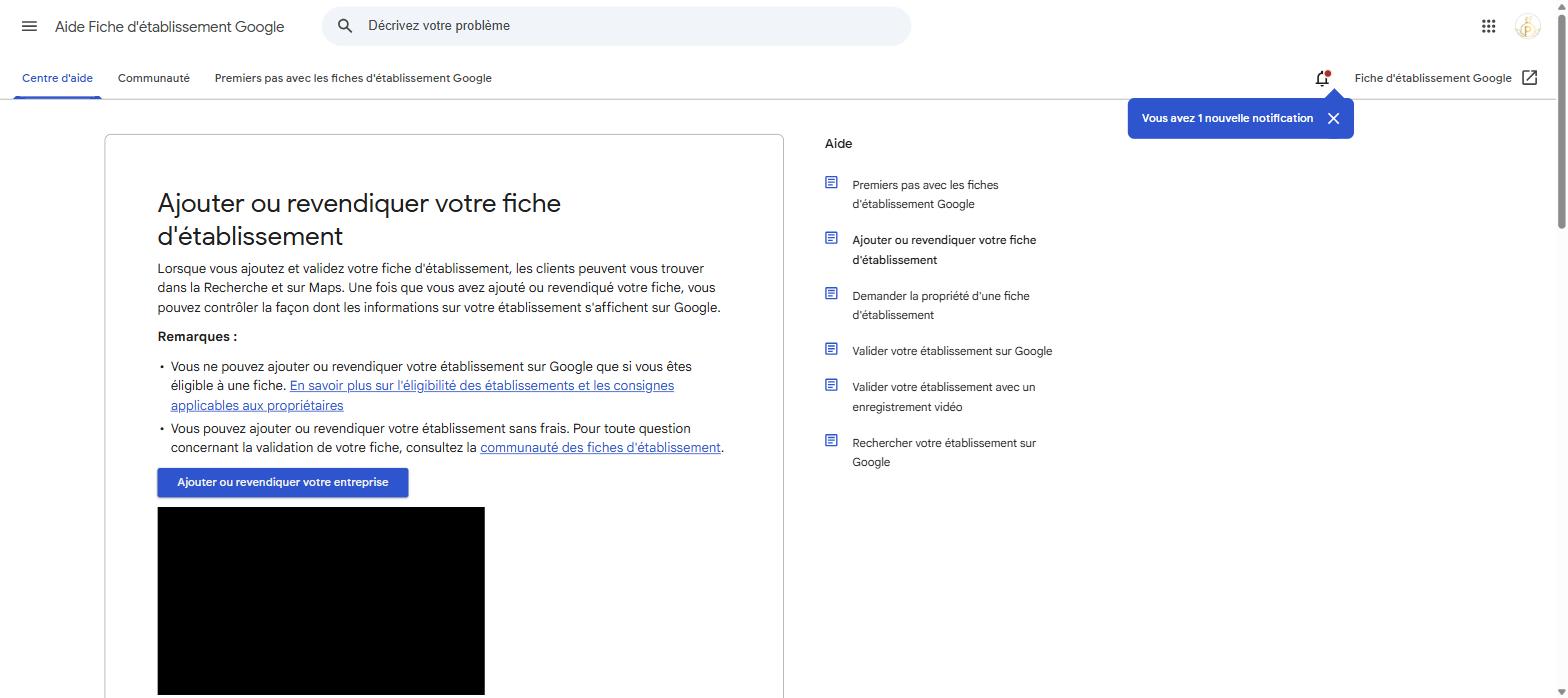Click the Aide Fiche d'établissement Google title

[x=170, y=27]
